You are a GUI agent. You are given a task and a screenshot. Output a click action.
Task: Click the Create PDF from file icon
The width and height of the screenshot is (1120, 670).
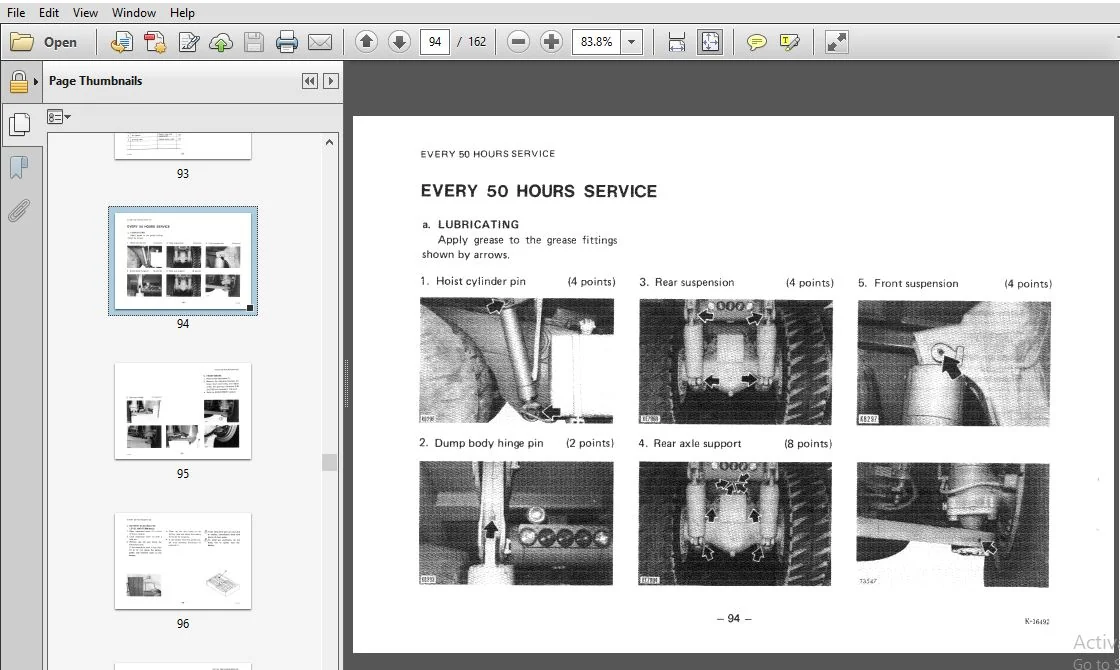click(x=121, y=42)
